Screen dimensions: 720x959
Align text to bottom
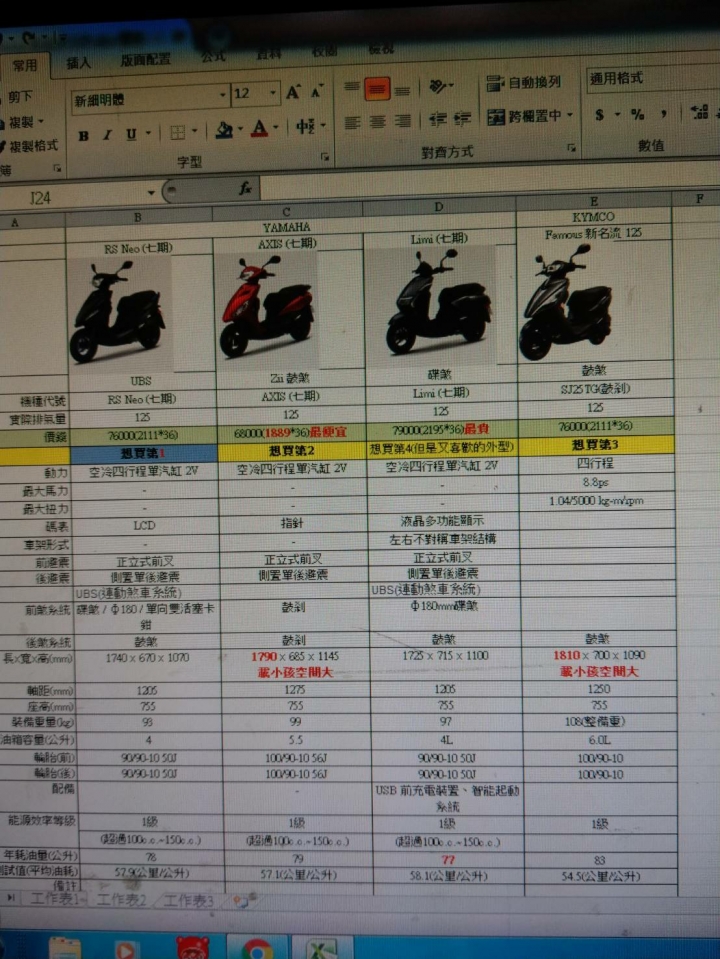pos(402,91)
